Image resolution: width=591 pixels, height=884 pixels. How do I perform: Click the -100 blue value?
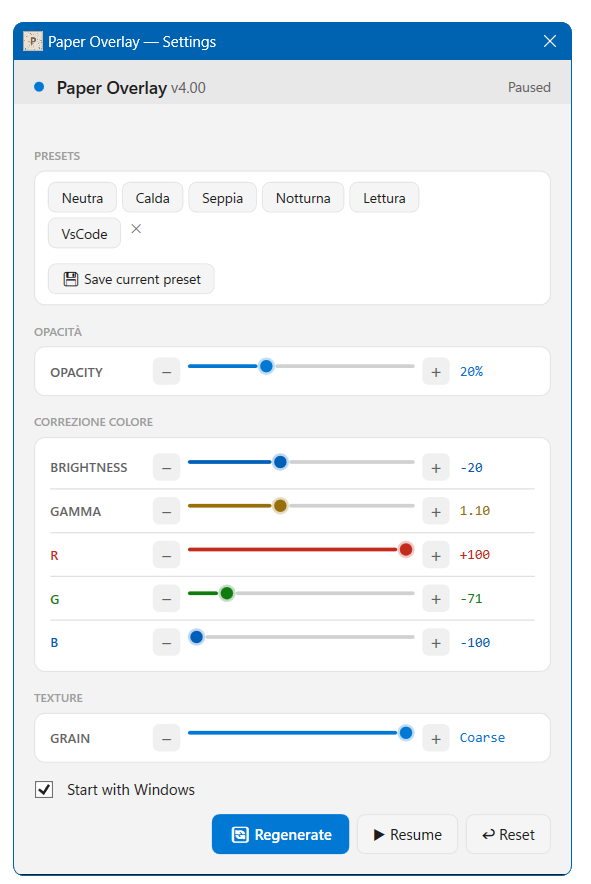pyautogui.click(x=475, y=643)
